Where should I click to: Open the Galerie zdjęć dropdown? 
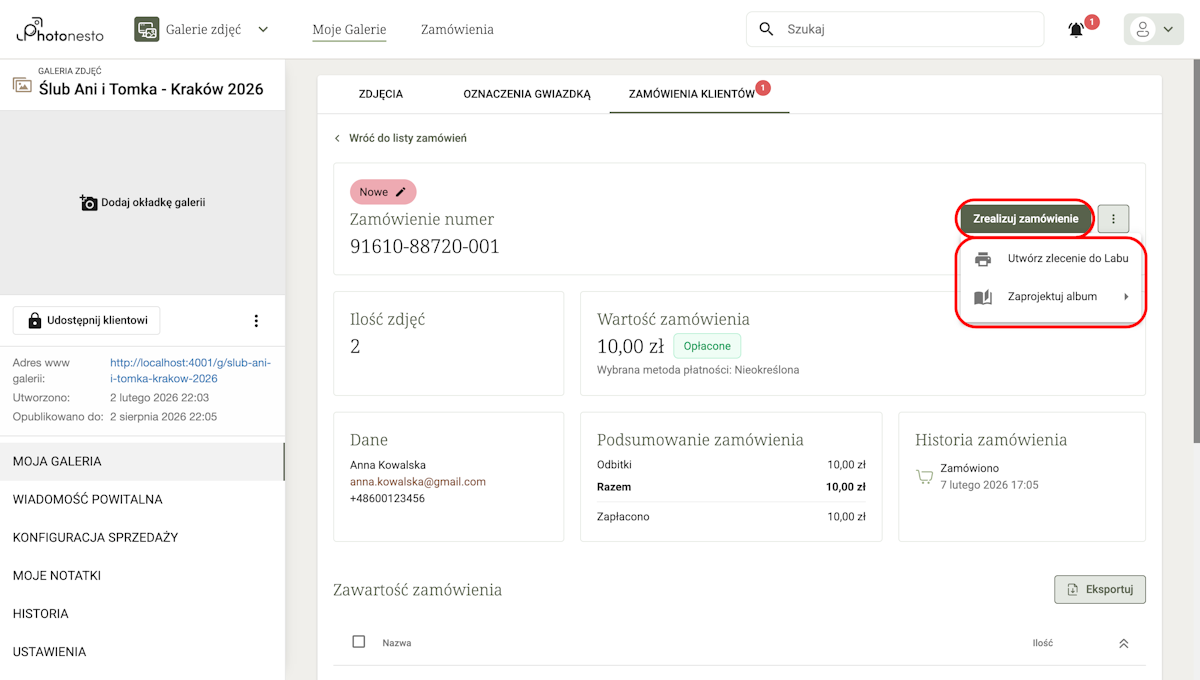[202, 30]
